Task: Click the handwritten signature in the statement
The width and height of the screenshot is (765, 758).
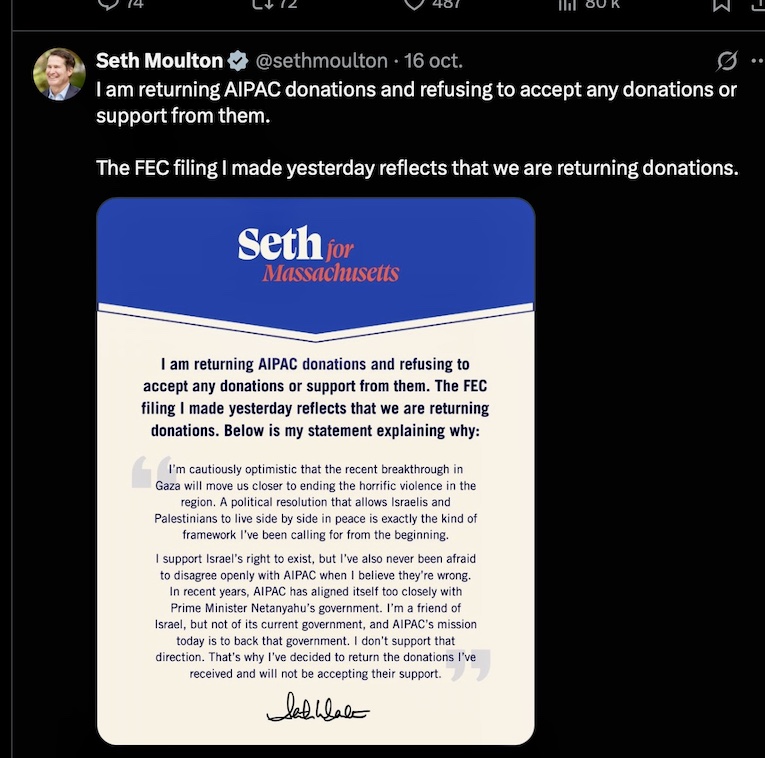Action: pyautogui.click(x=317, y=711)
